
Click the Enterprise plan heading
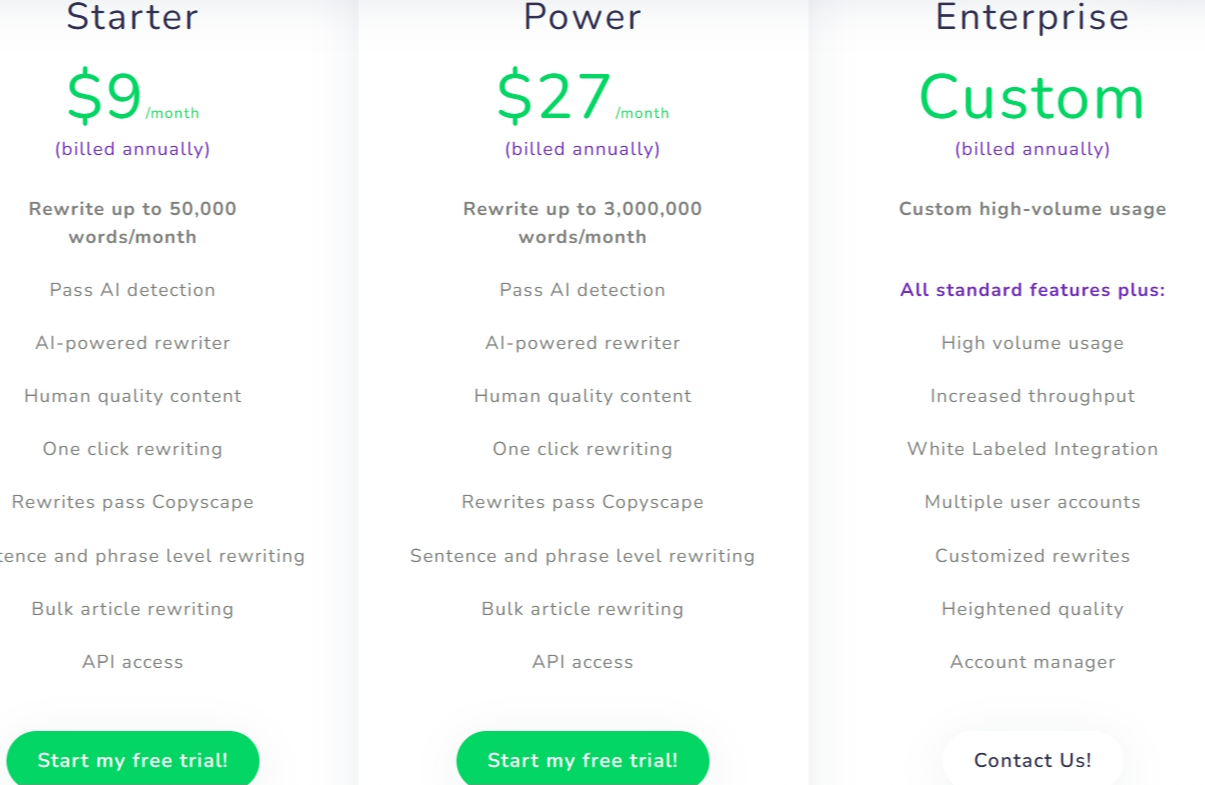[x=1032, y=17]
